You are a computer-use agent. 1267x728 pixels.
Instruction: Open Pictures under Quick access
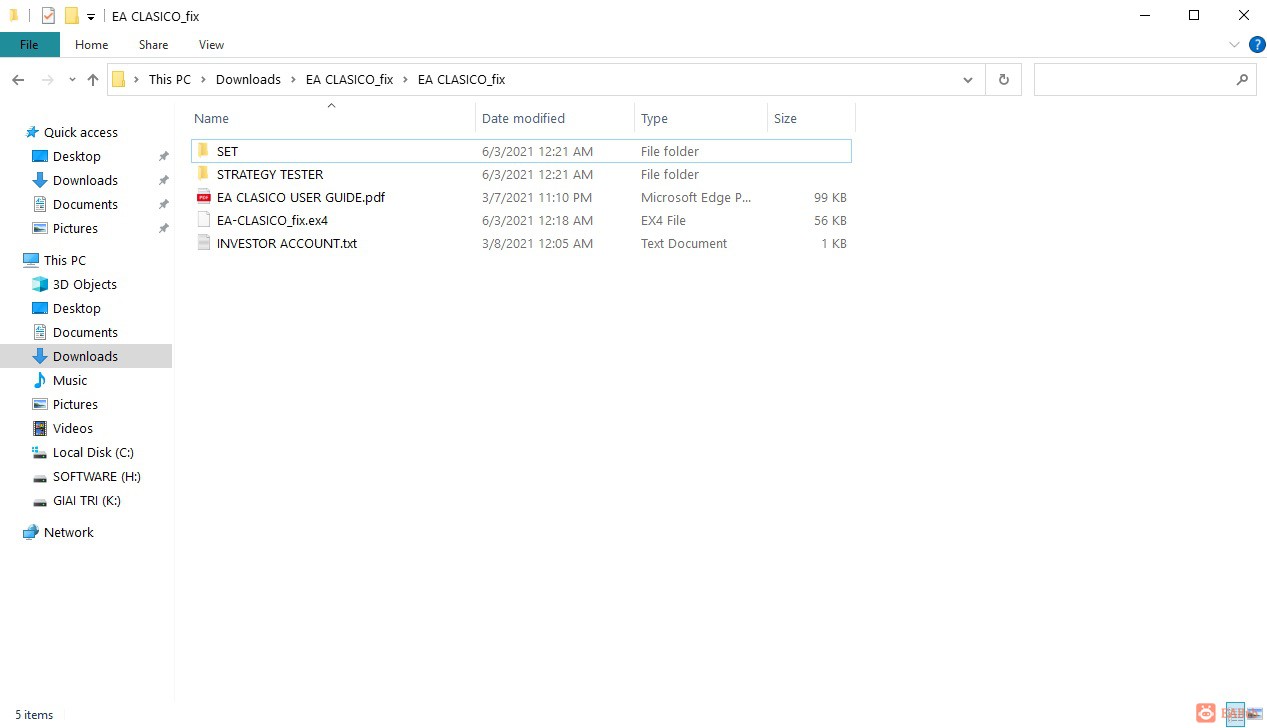pos(75,228)
